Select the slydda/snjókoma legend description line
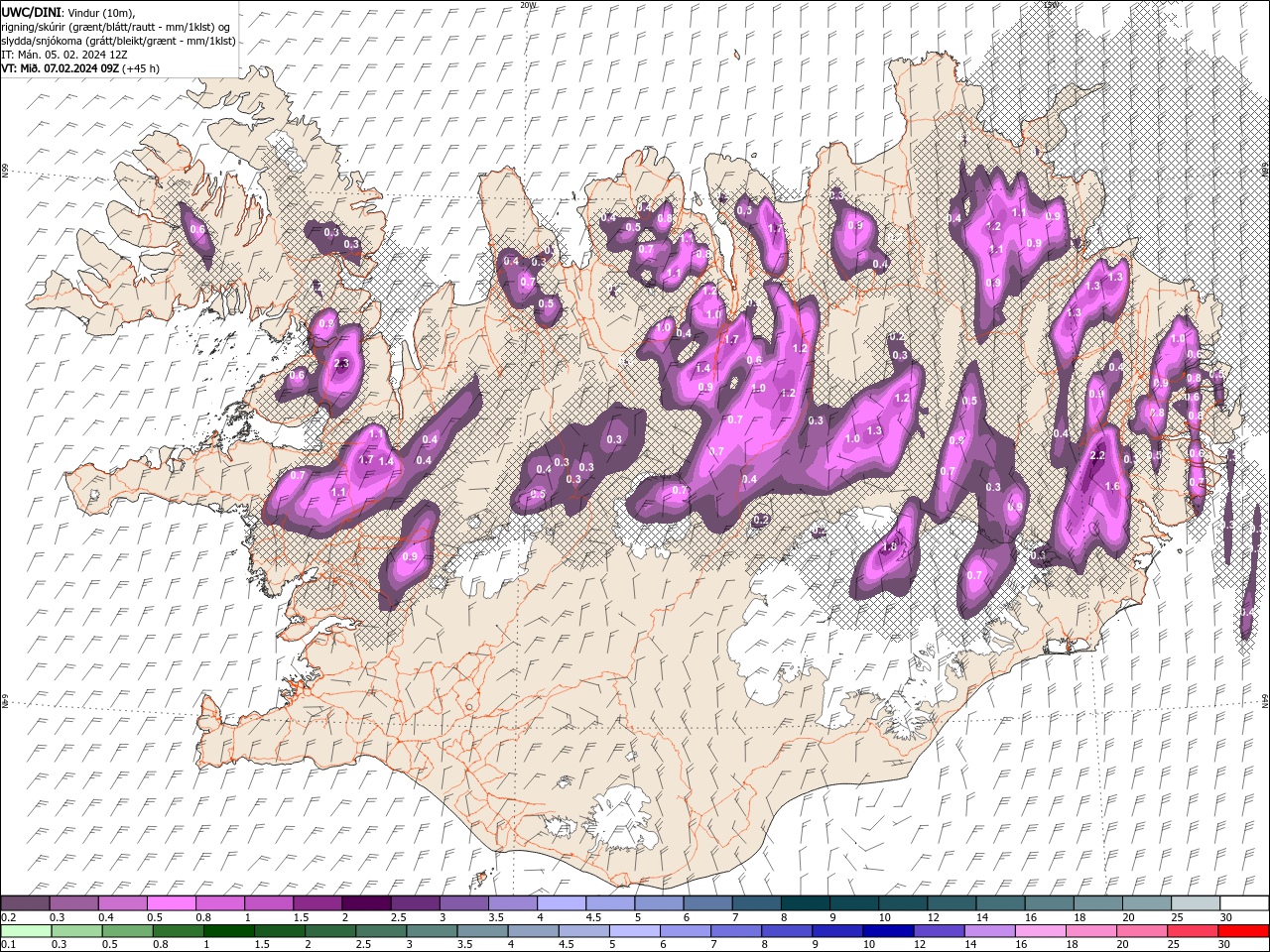 118,41
